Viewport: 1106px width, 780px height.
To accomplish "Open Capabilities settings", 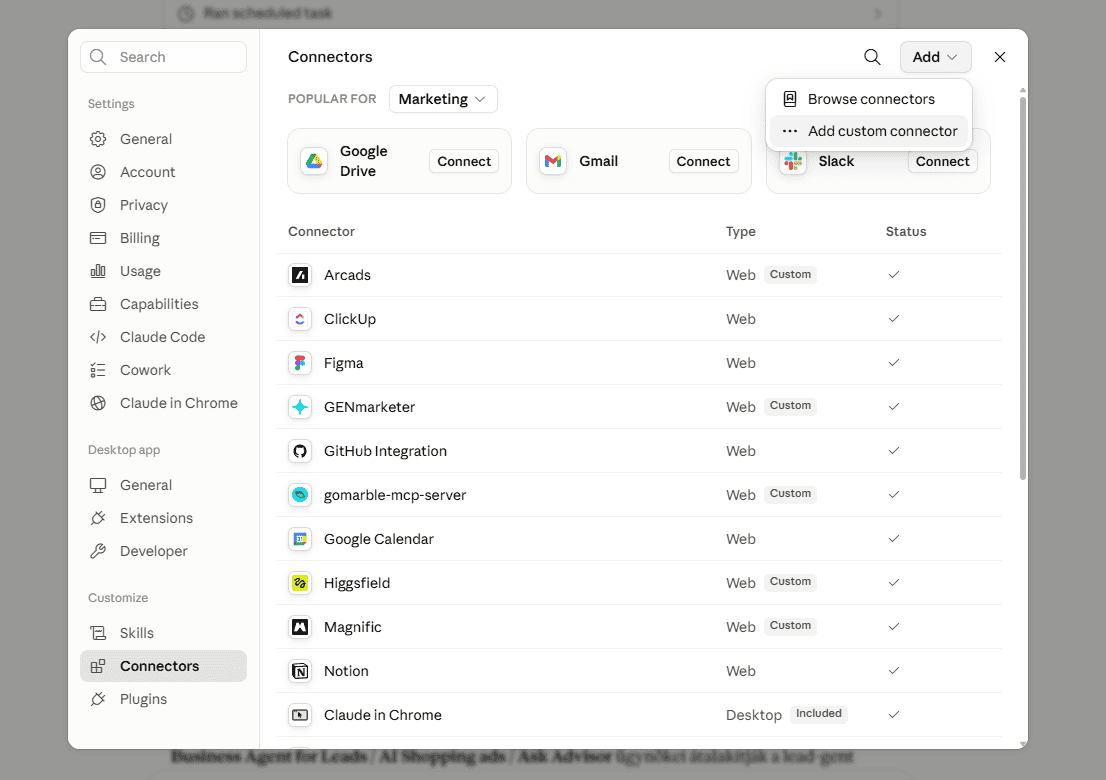I will [x=164, y=304].
